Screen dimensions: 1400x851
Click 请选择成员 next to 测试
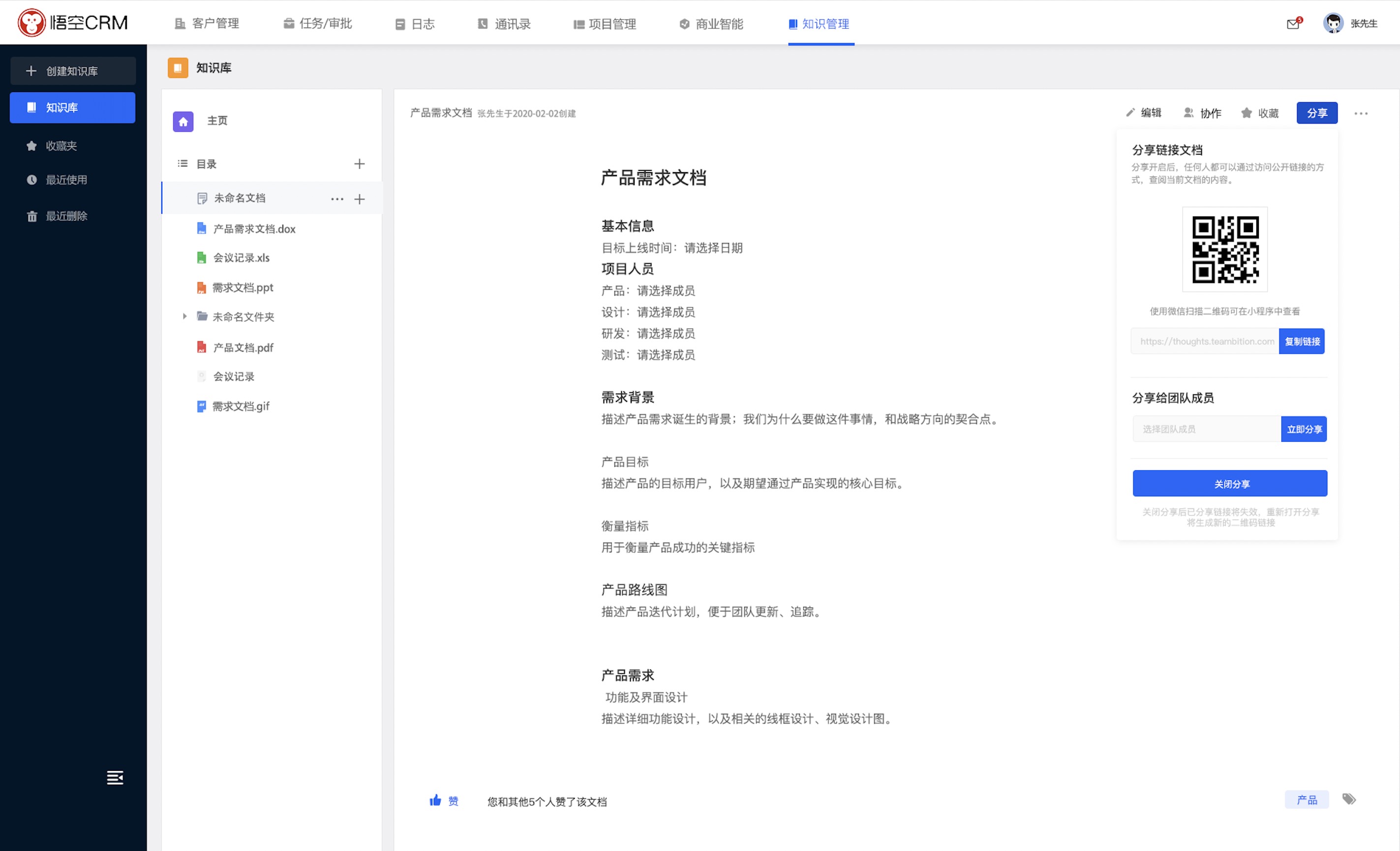click(x=666, y=355)
